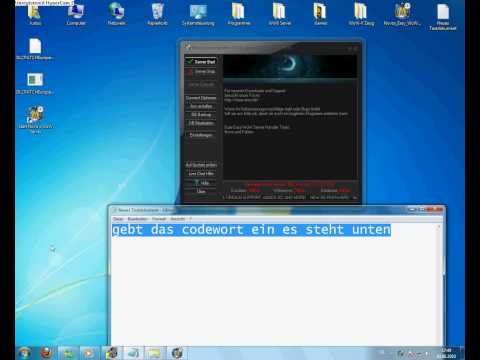
Task: Click the Show desktop strip beside the clock
Action: tap(462, 353)
